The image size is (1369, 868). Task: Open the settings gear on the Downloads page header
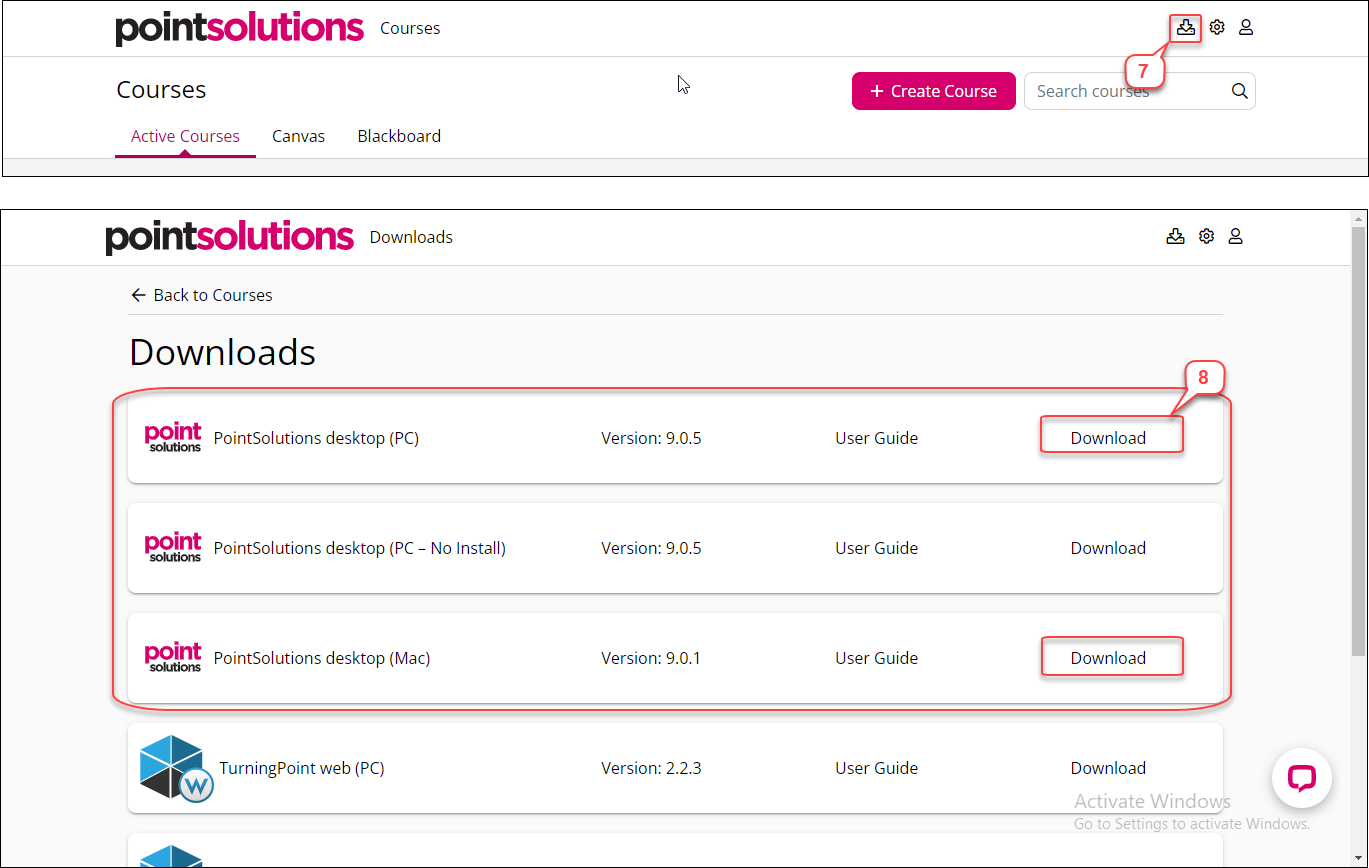[1207, 237]
